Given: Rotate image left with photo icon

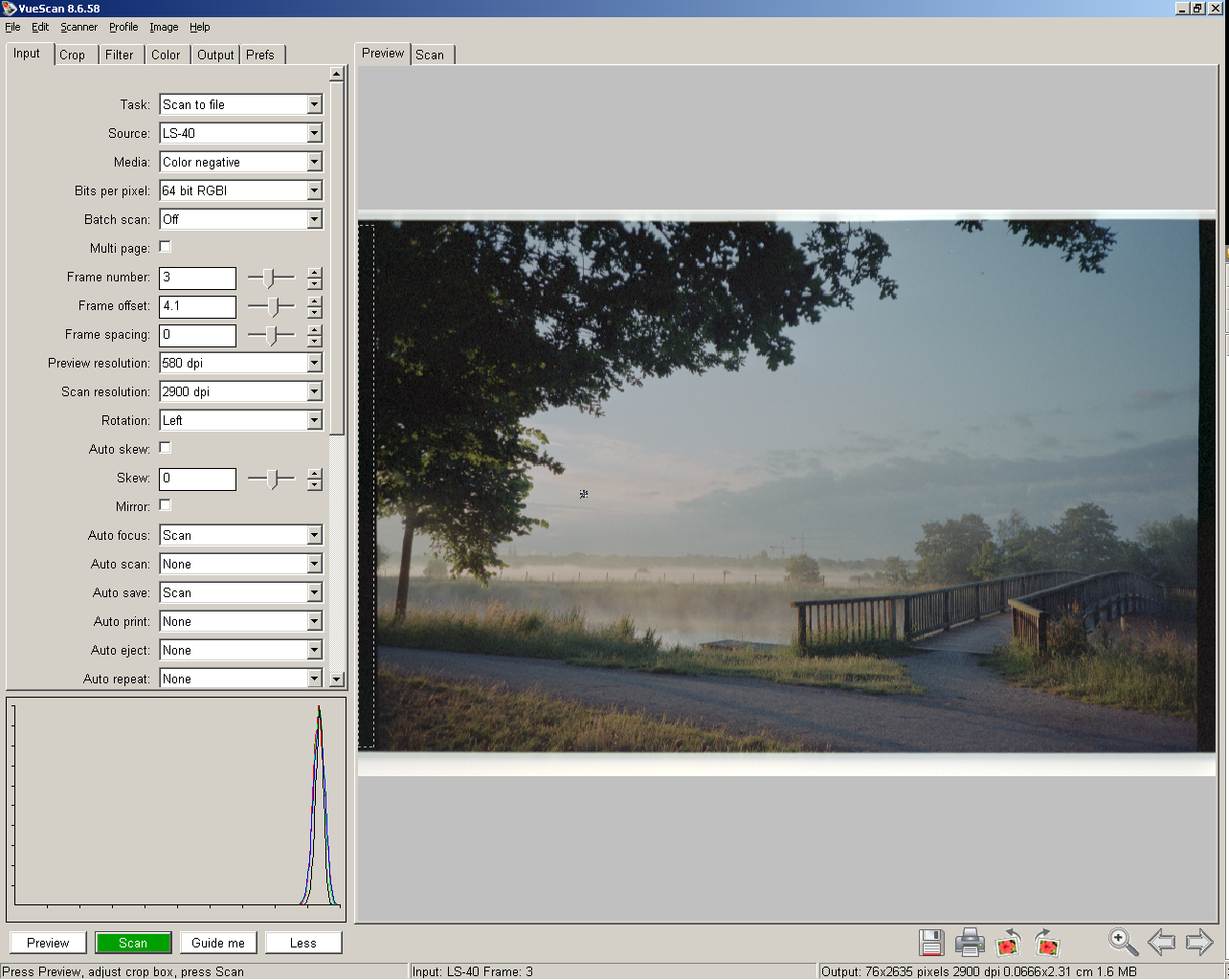Looking at the screenshot, I should pos(1008,943).
